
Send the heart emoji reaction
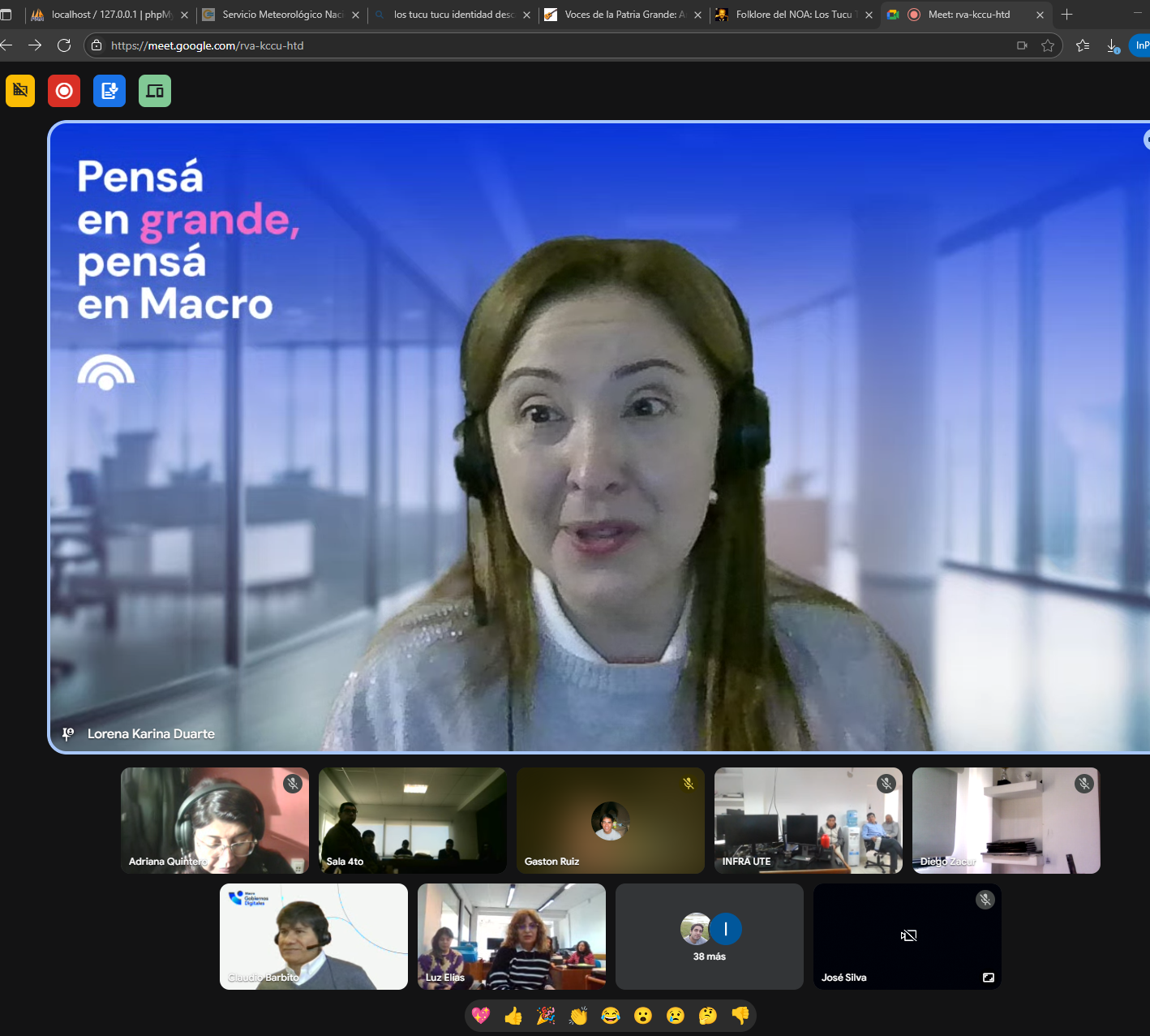(481, 1016)
